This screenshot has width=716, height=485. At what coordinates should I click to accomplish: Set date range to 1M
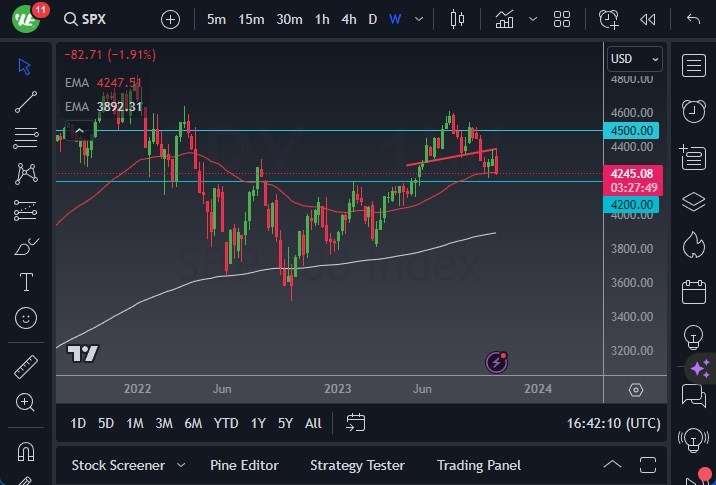pyautogui.click(x=135, y=423)
